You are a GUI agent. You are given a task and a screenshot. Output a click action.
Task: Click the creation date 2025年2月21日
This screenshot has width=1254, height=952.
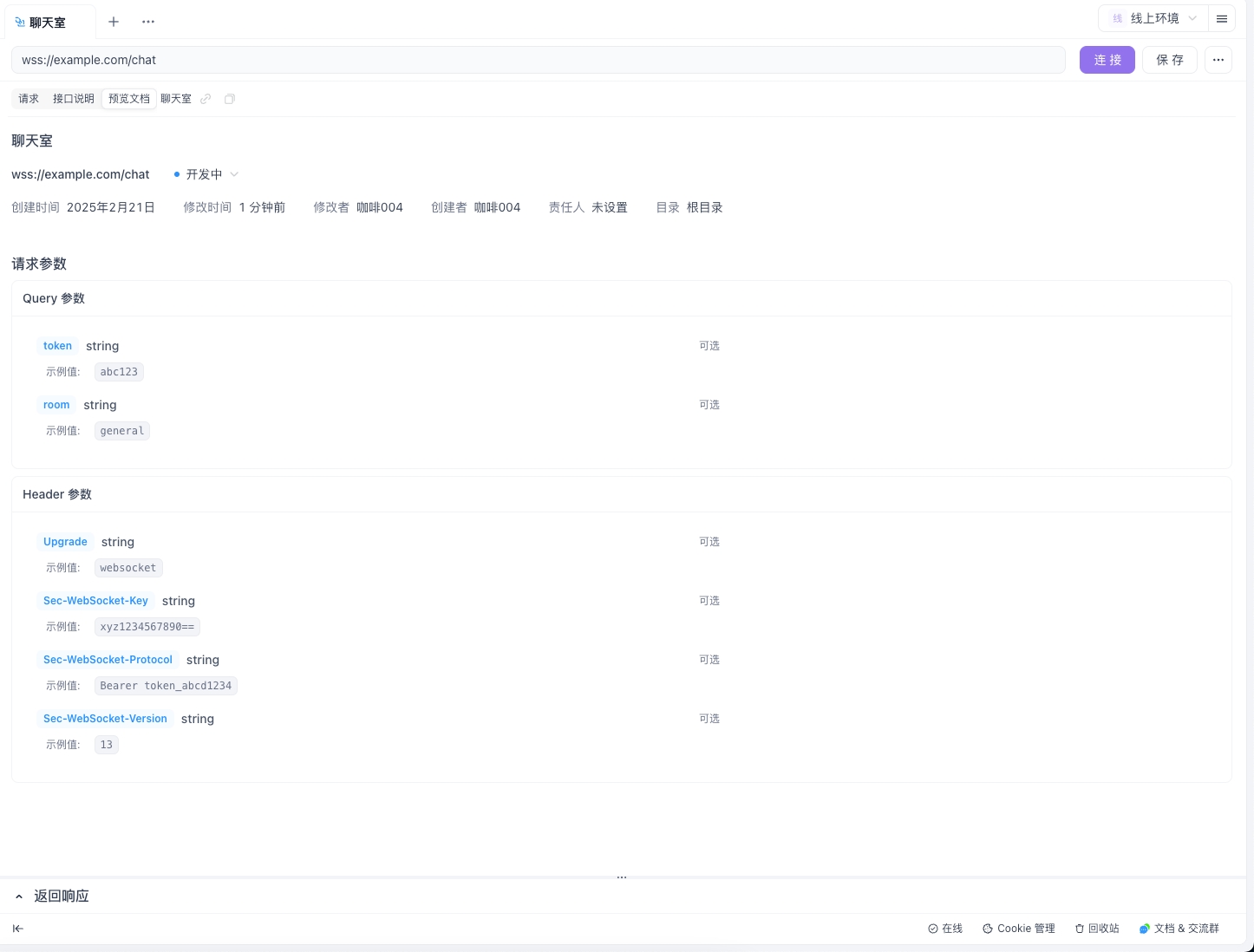[111, 207]
